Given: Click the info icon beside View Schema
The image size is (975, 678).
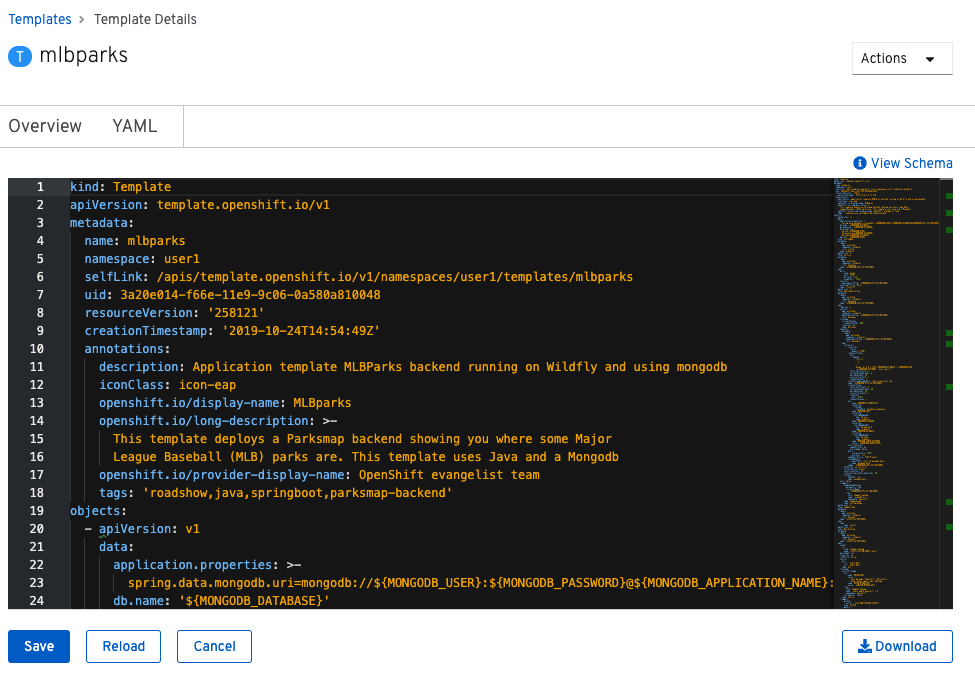Looking at the screenshot, I should click(859, 163).
